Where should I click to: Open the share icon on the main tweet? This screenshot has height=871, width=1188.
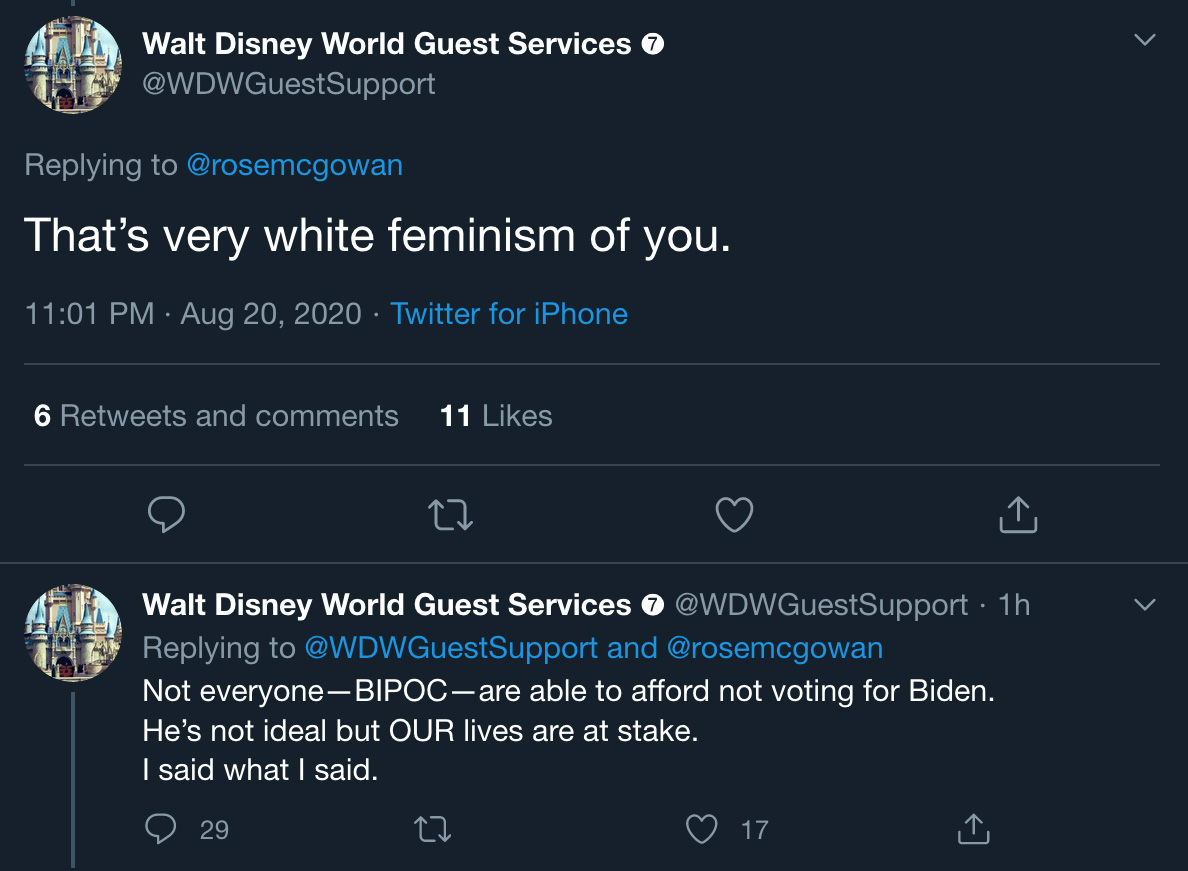(x=1018, y=515)
